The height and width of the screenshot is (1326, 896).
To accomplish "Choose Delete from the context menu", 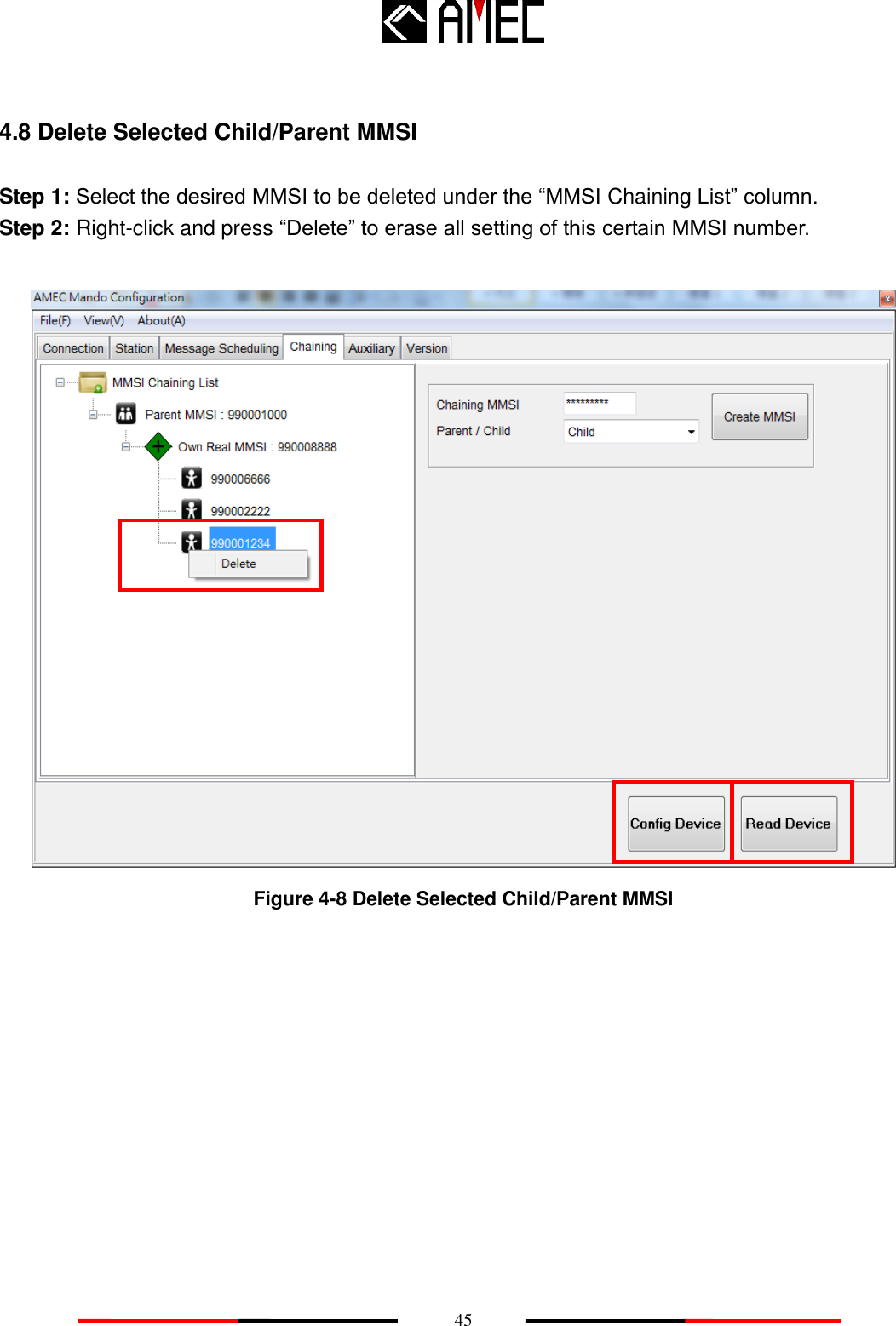I will [248, 564].
